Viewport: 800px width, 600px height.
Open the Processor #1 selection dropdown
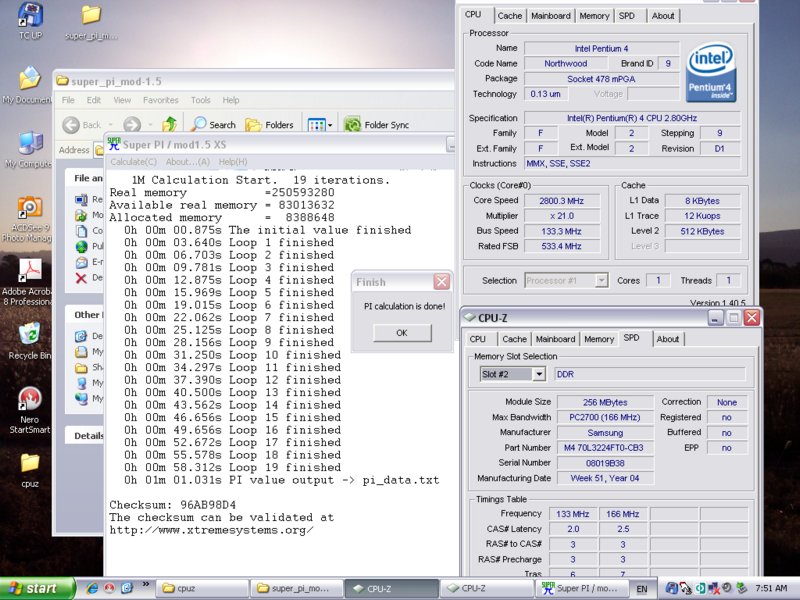tap(566, 280)
